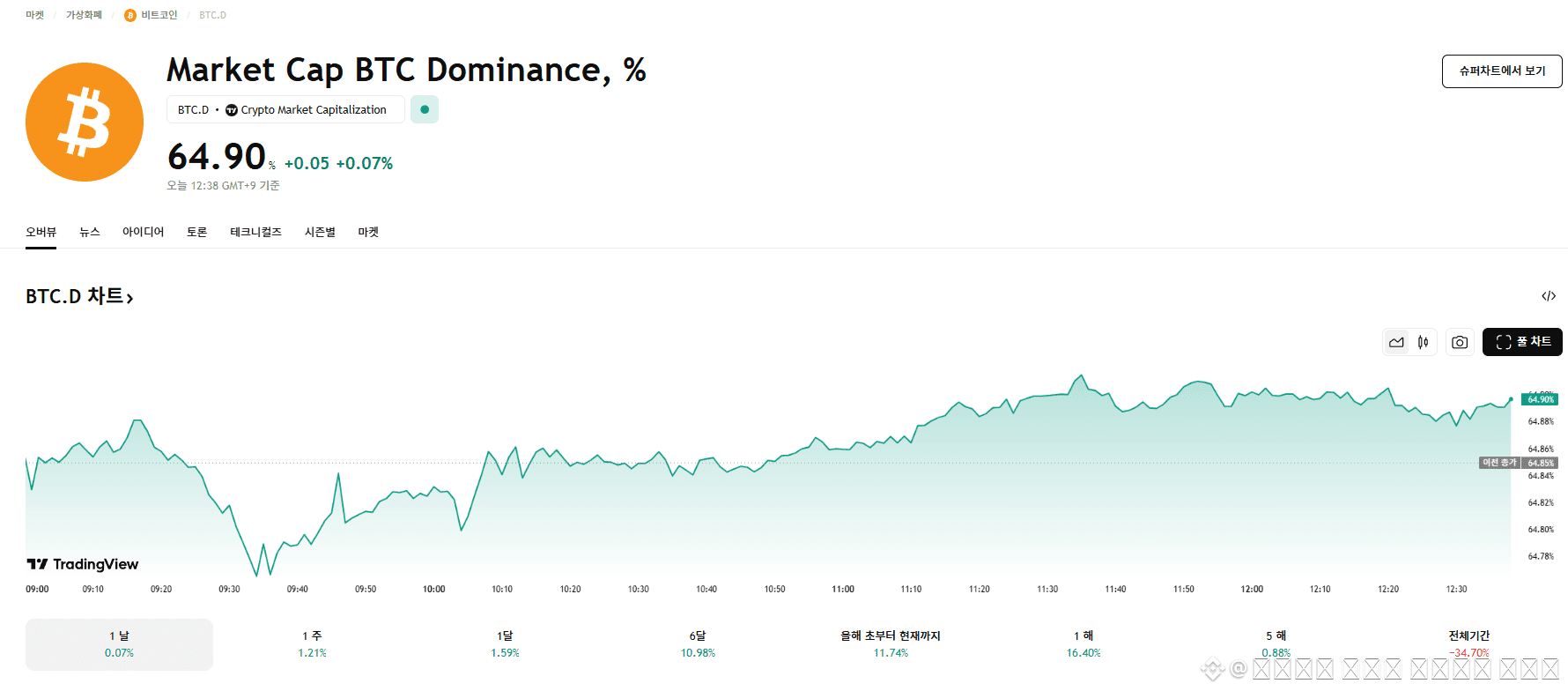The image size is (1568, 691).
Task: Click the small Bitcoin breadcrumb icon
Action: pyautogui.click(x=130, y=15)
